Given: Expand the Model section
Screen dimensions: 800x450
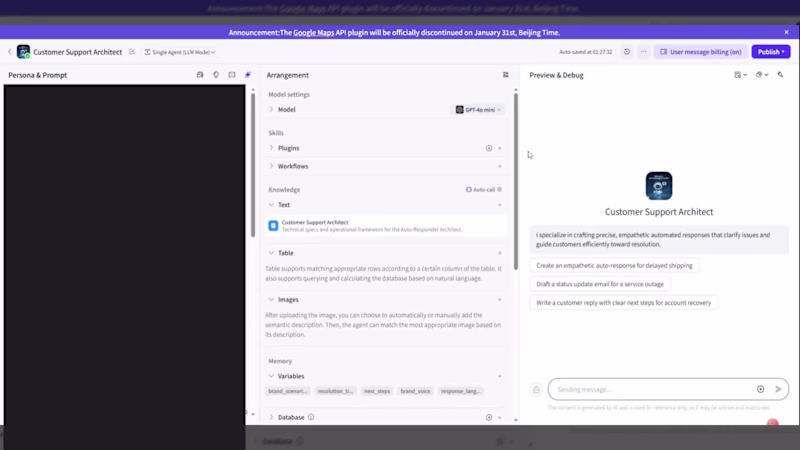Looking at the screenshot, I should (x=271, y=109).
